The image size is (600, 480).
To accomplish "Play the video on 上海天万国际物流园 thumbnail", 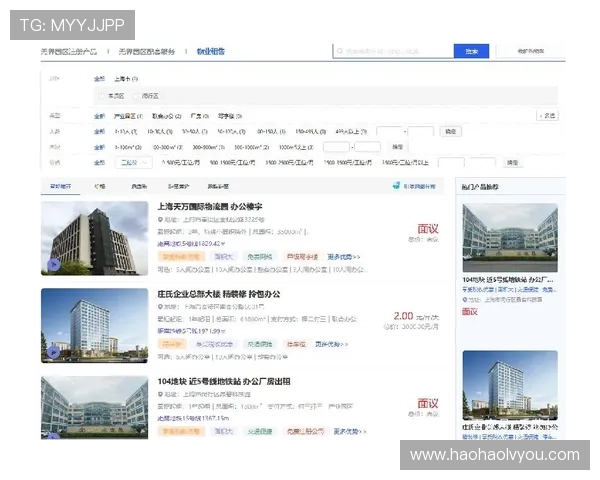I will [x=54, y=264].
